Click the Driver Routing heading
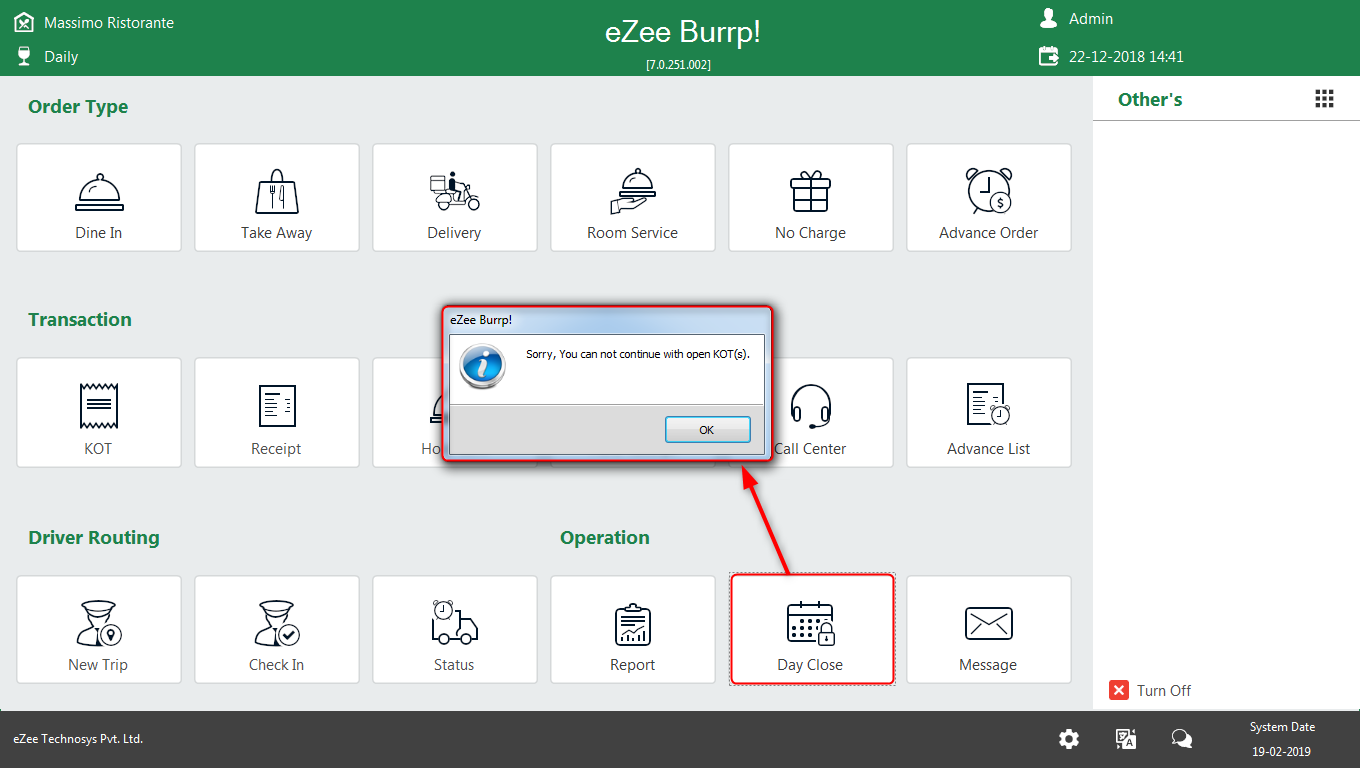The image size is (1360, 768). pos(94,538)
